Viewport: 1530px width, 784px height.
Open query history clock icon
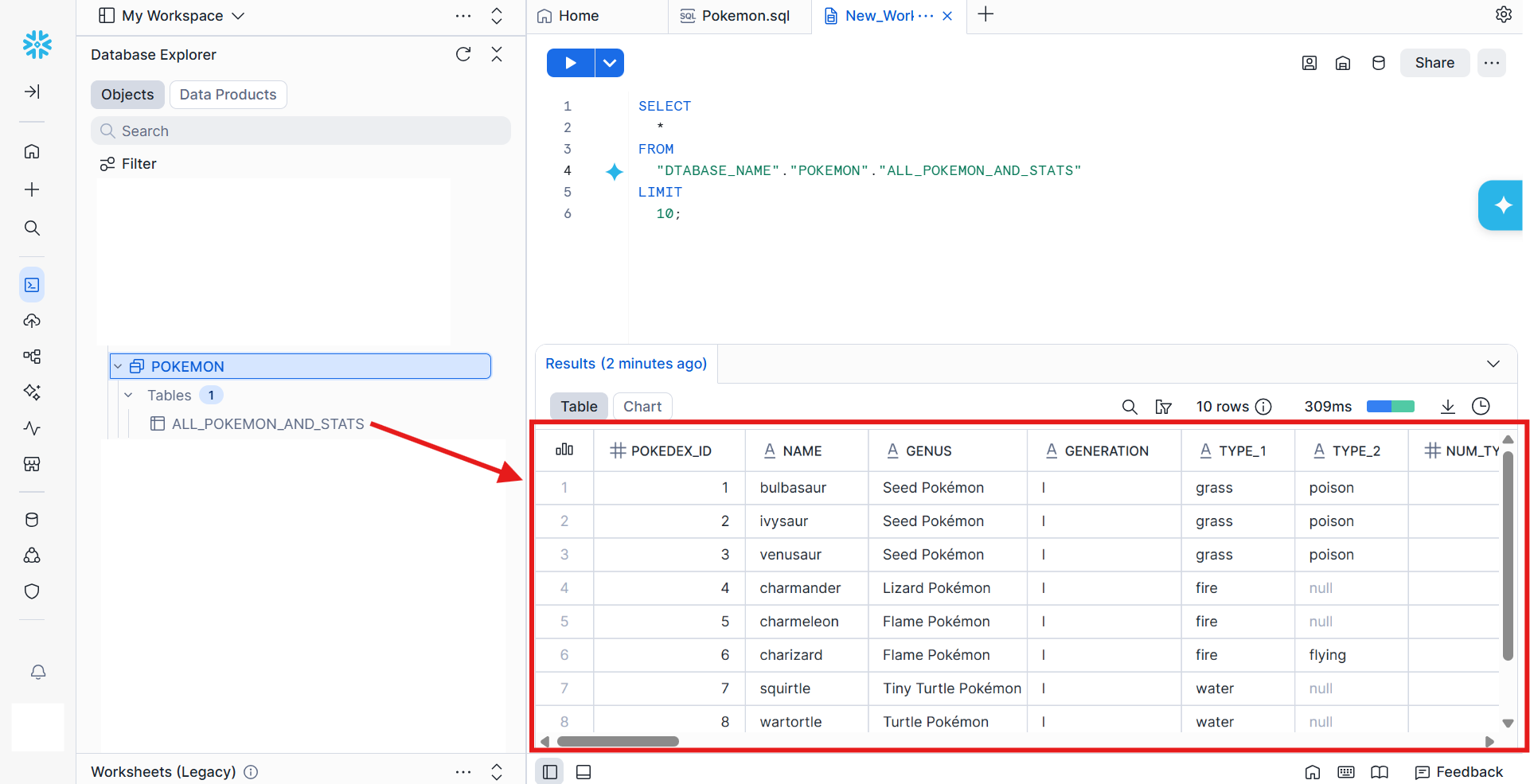click(1481, 407)
